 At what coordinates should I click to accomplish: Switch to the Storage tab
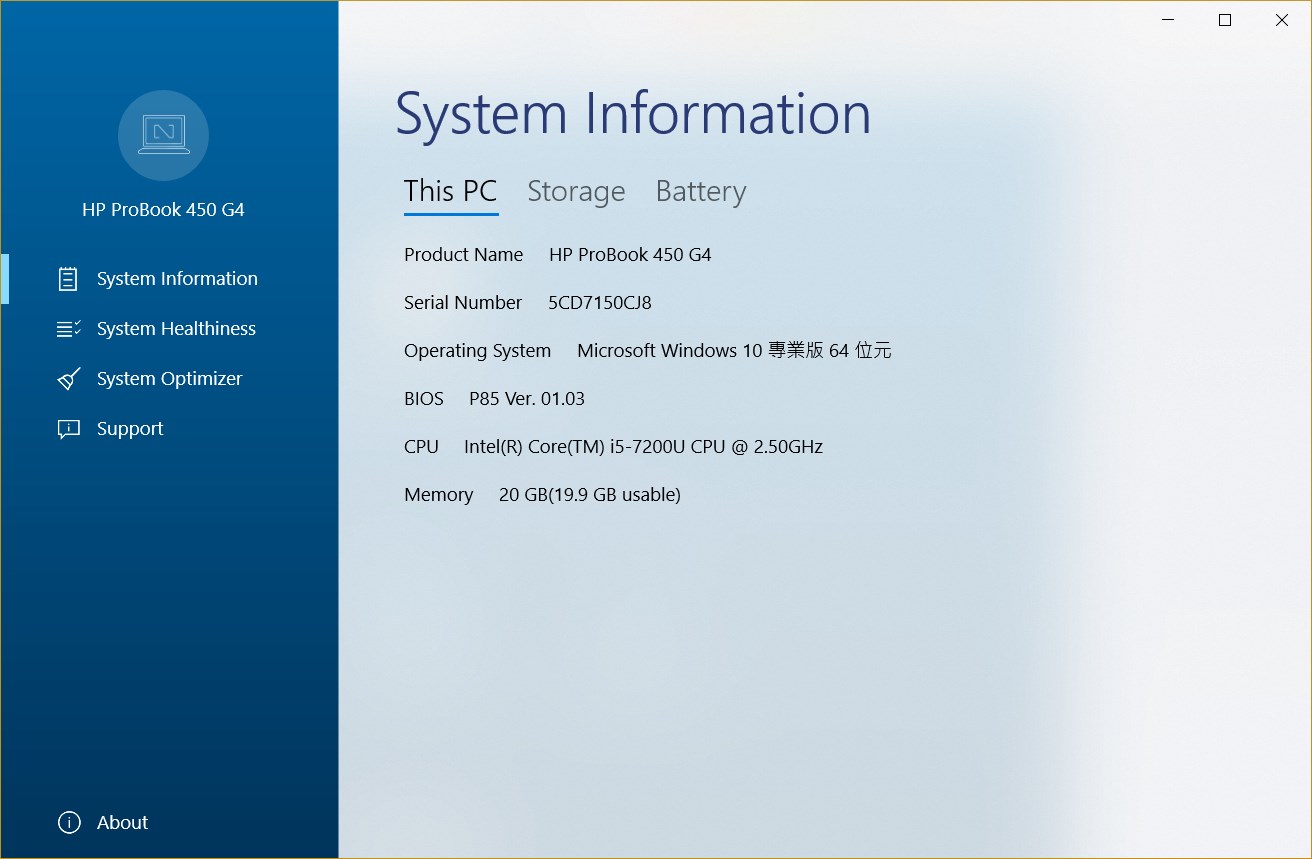576,191
